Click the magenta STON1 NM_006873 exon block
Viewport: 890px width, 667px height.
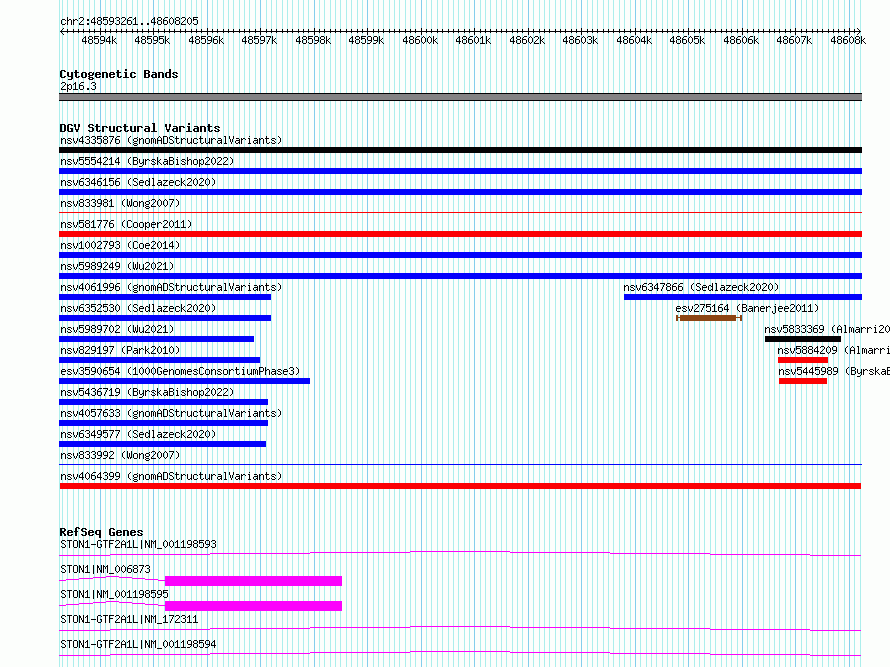253,581
